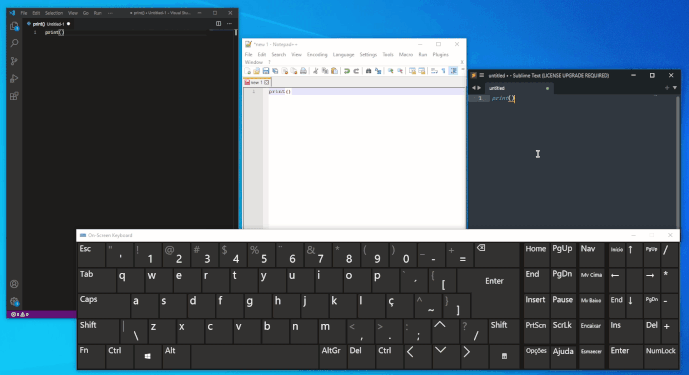Click the Notepad++ Replace toolbar icon

click(x=378, y=71)
